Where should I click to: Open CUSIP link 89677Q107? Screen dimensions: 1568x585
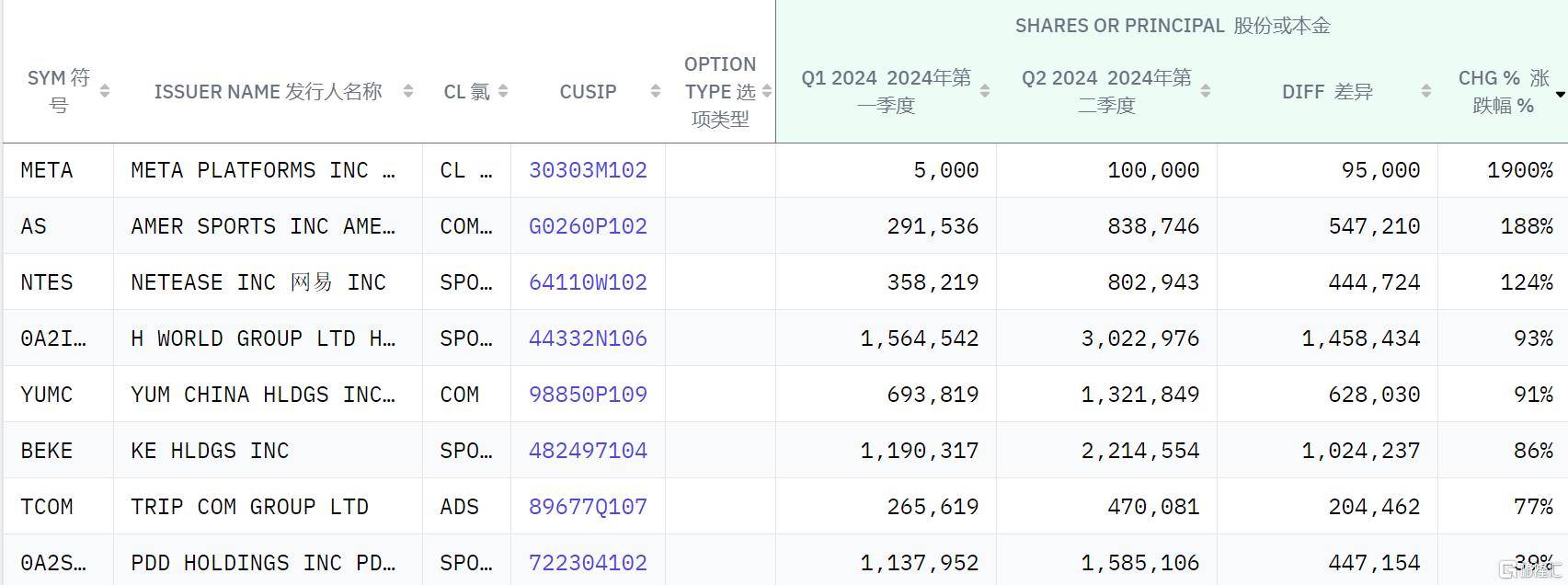[x=588, y=507]
